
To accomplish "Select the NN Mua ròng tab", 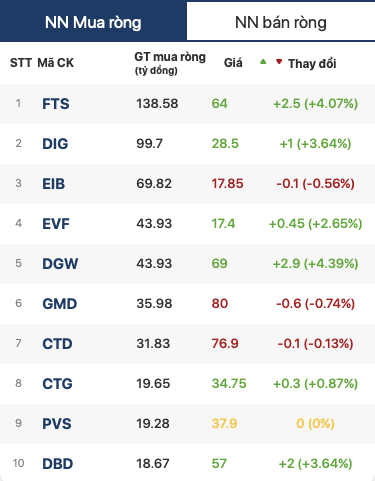I will [93, 21].
